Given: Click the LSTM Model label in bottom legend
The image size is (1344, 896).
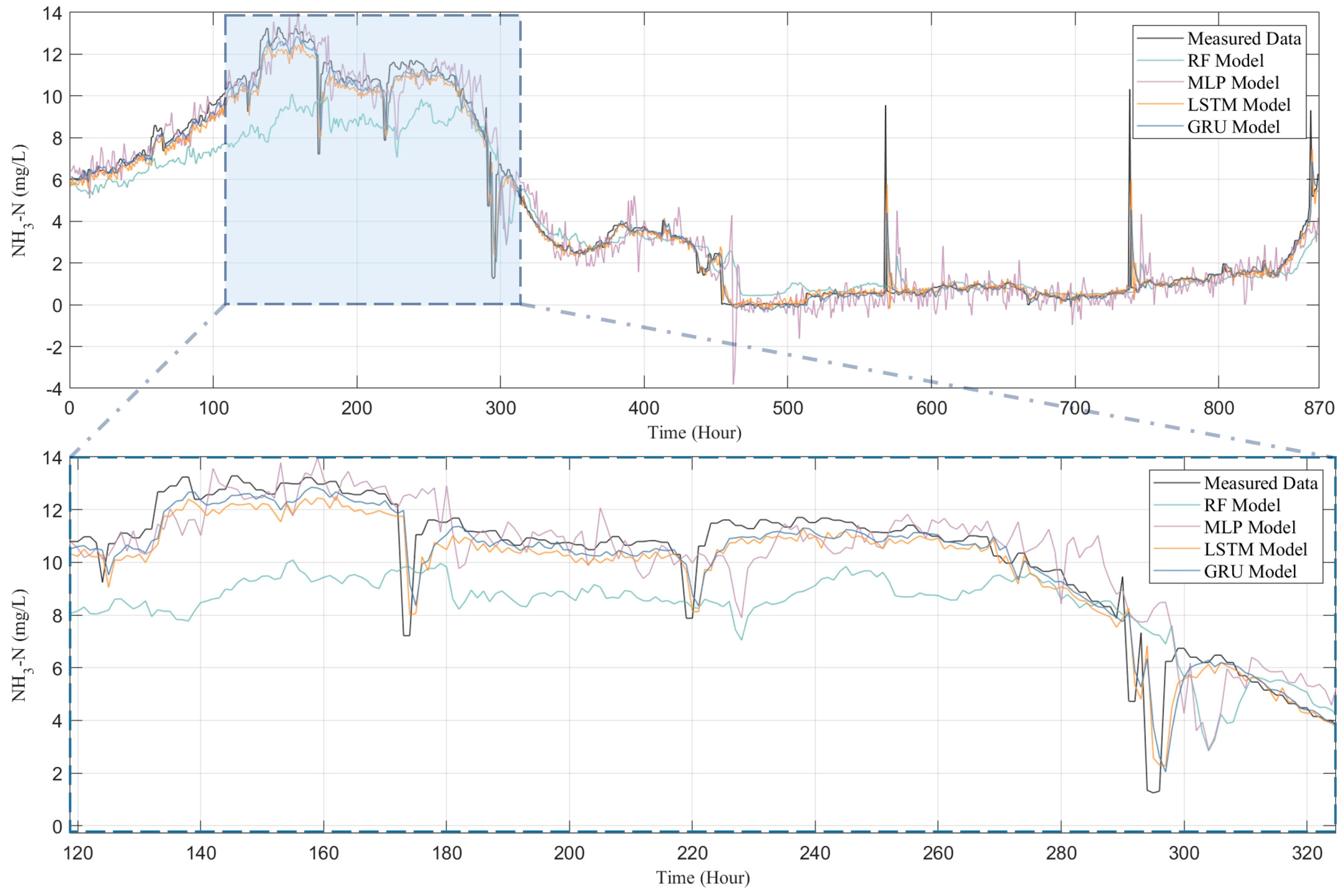Looking at the screenshot, I should pyautogui.click(x=1255, y=550).
